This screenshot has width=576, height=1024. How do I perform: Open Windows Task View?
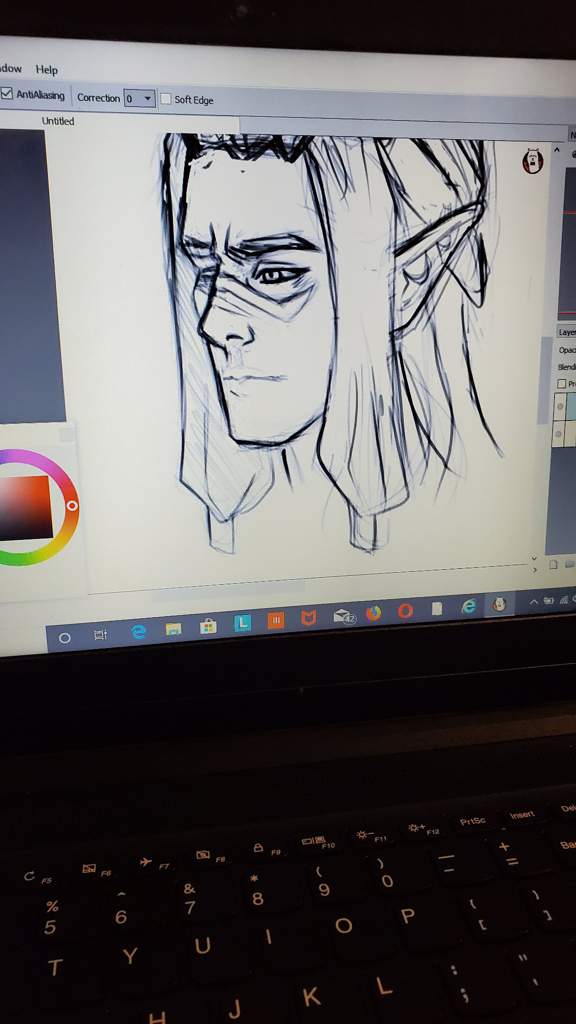click(x=101, y=634)
